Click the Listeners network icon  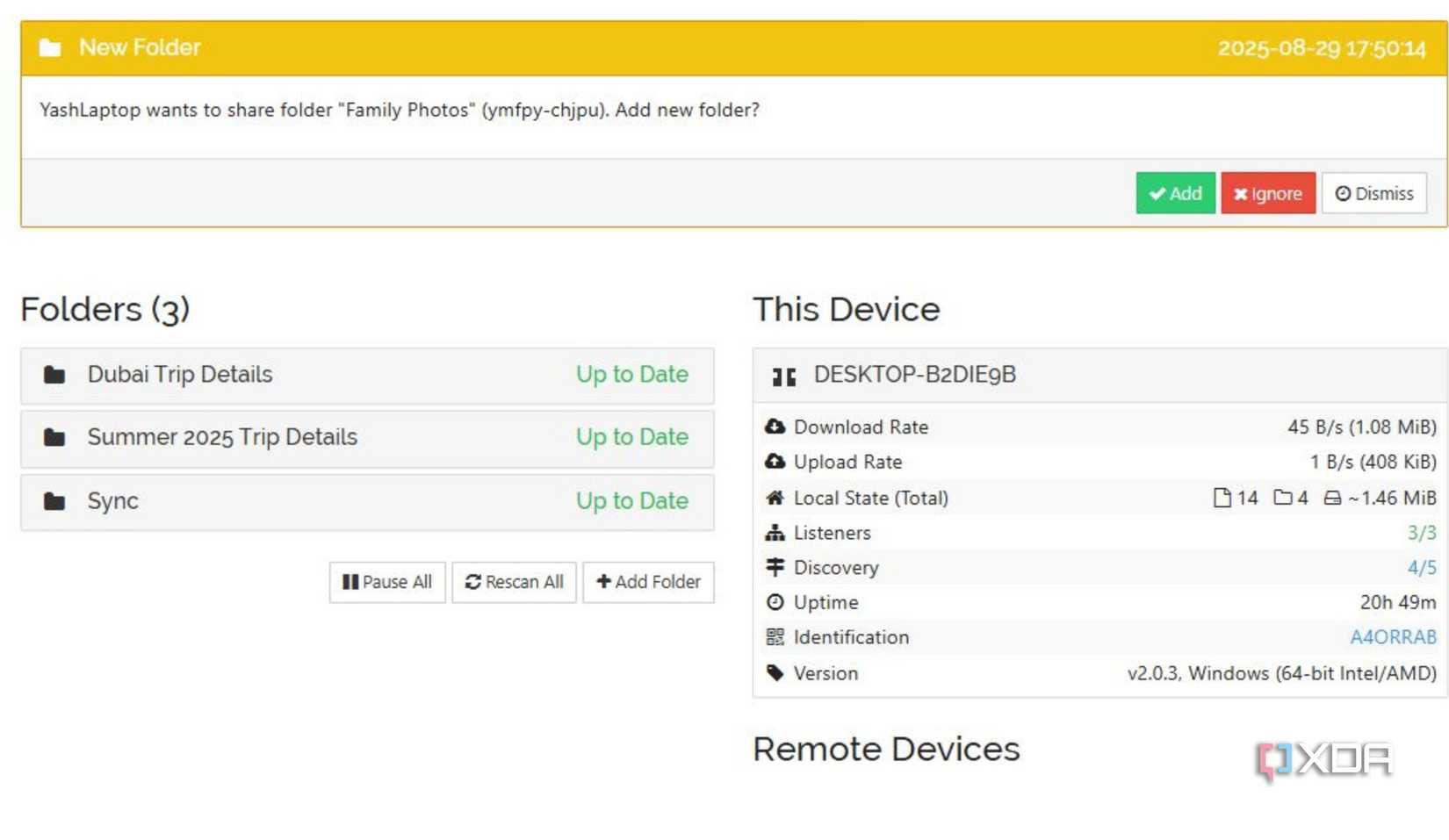coord(775,533)
